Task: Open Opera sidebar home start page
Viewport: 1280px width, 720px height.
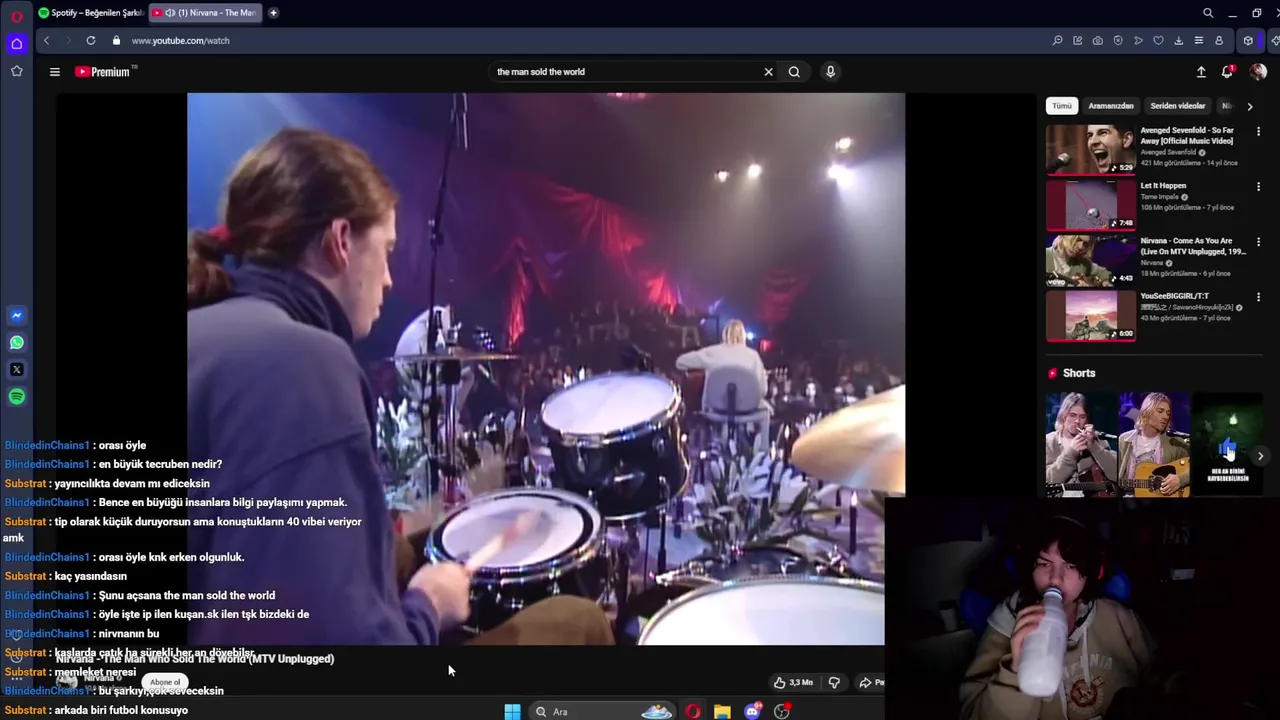Action: click(x=17, y=43)
